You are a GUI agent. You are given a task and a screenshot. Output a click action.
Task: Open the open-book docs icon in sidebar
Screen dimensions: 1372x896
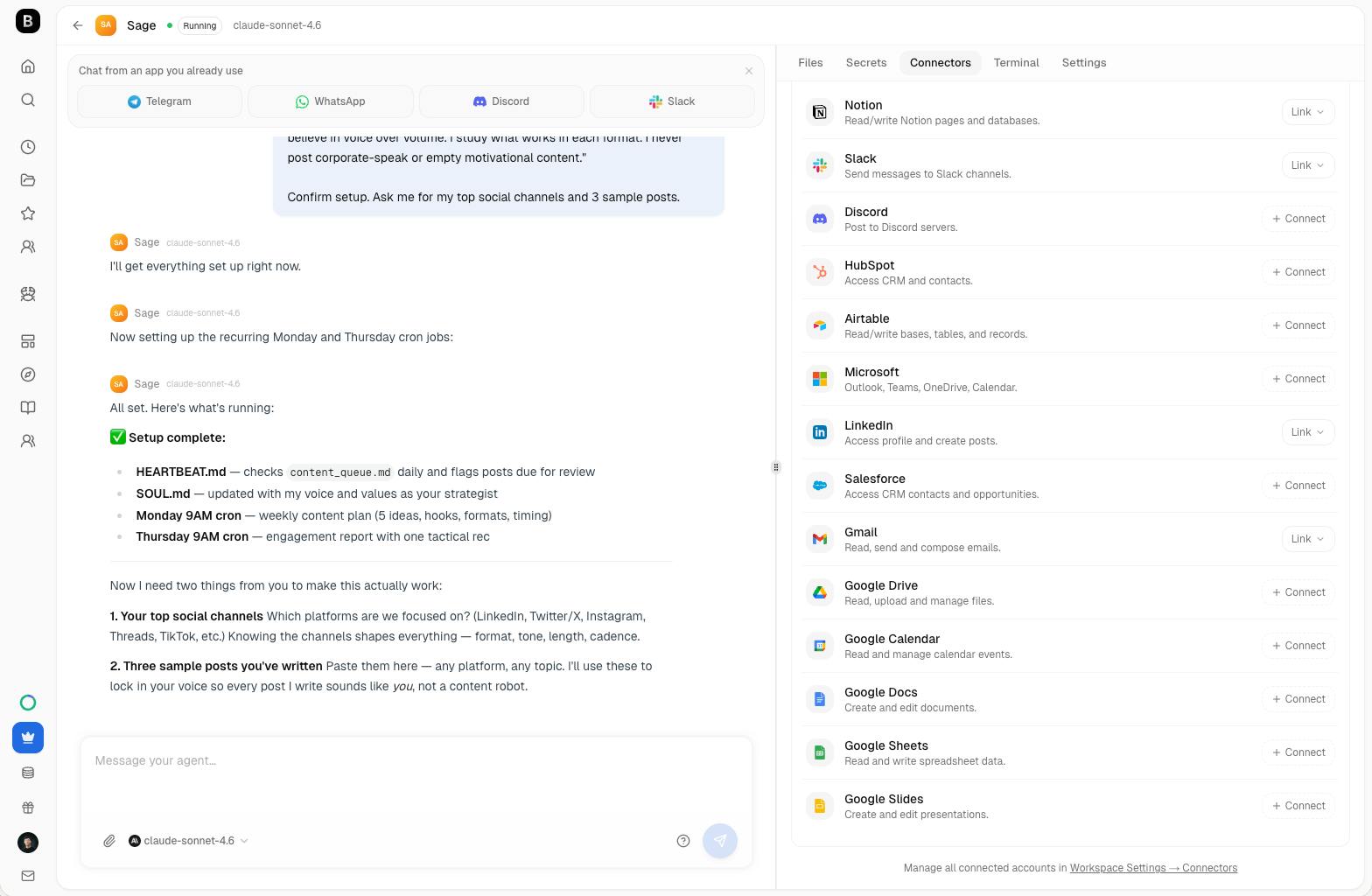pyautogui.click(x=28, y=408)
